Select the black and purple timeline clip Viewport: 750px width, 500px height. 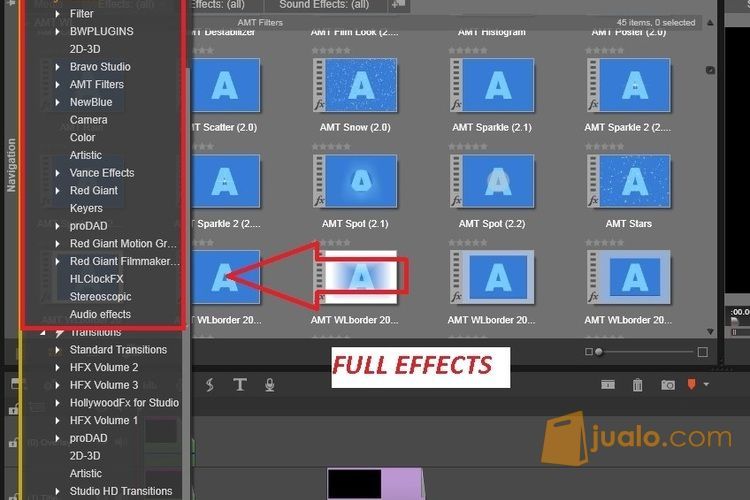pos(375,483)
